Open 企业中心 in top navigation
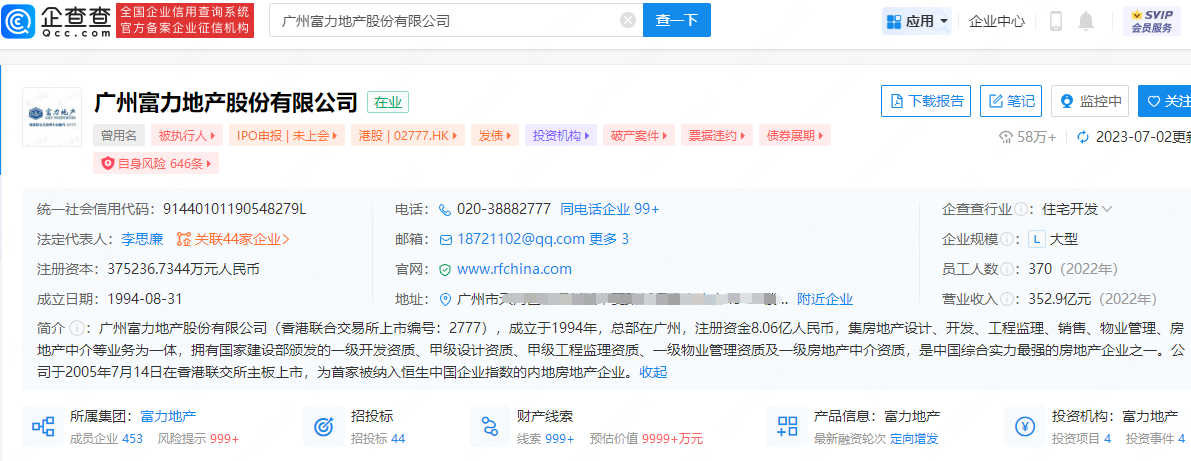 pyautogui.click(x=996, y=21)
